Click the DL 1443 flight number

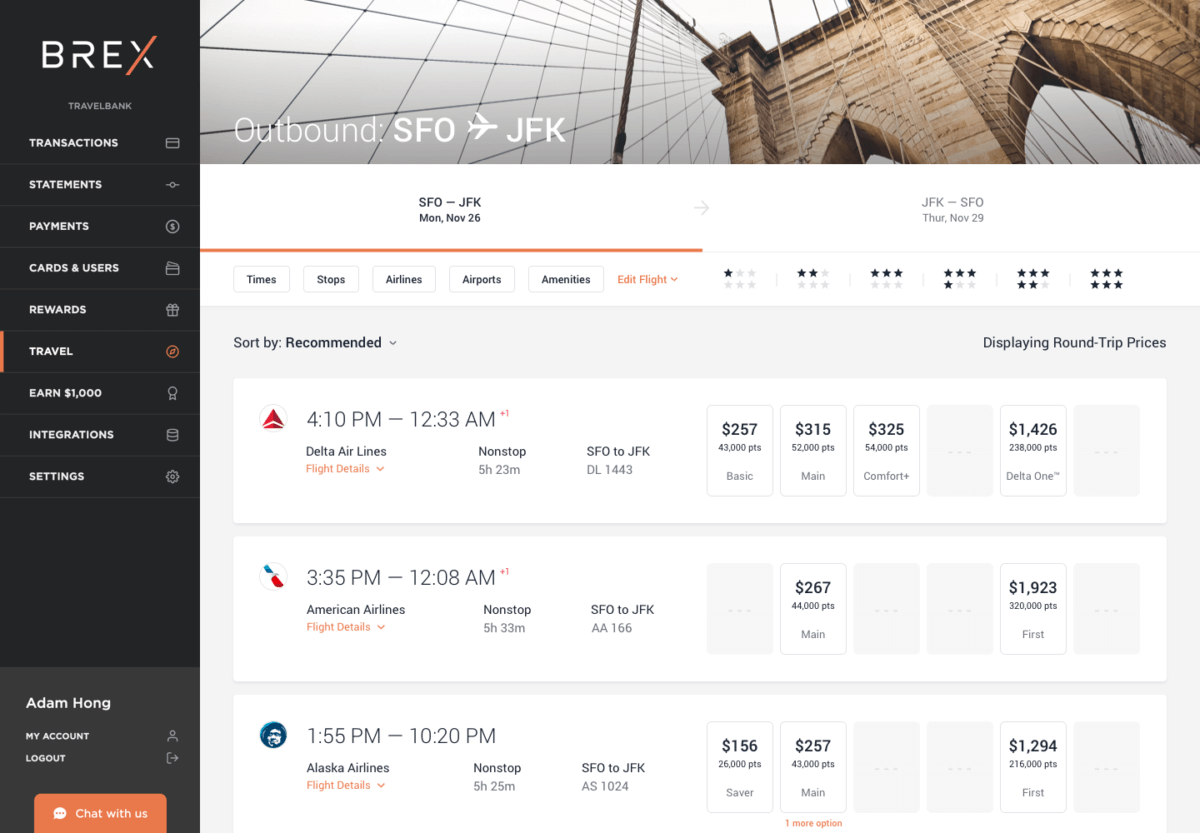click(x=610, y=469)
